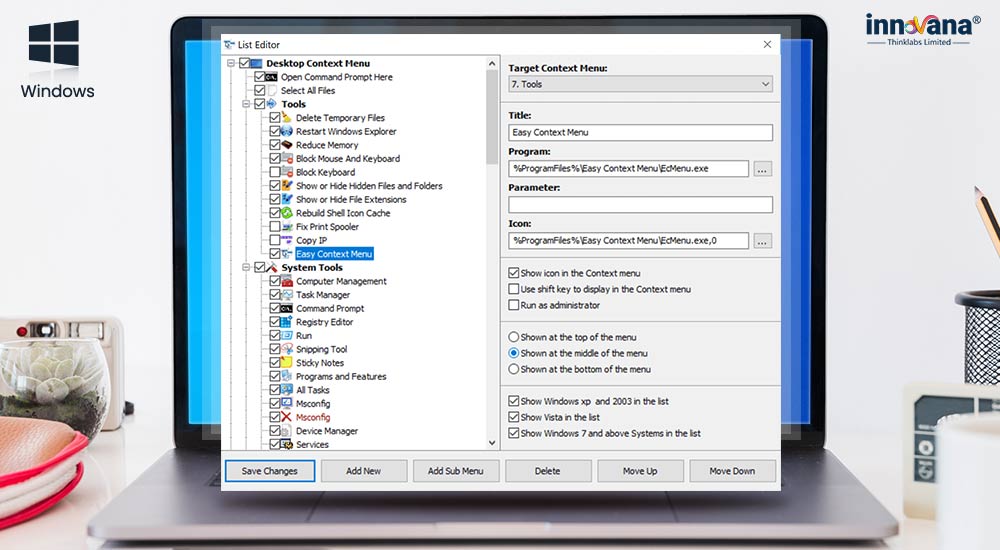Click the Desktop Context Menu monitor icon

[256, 63]
